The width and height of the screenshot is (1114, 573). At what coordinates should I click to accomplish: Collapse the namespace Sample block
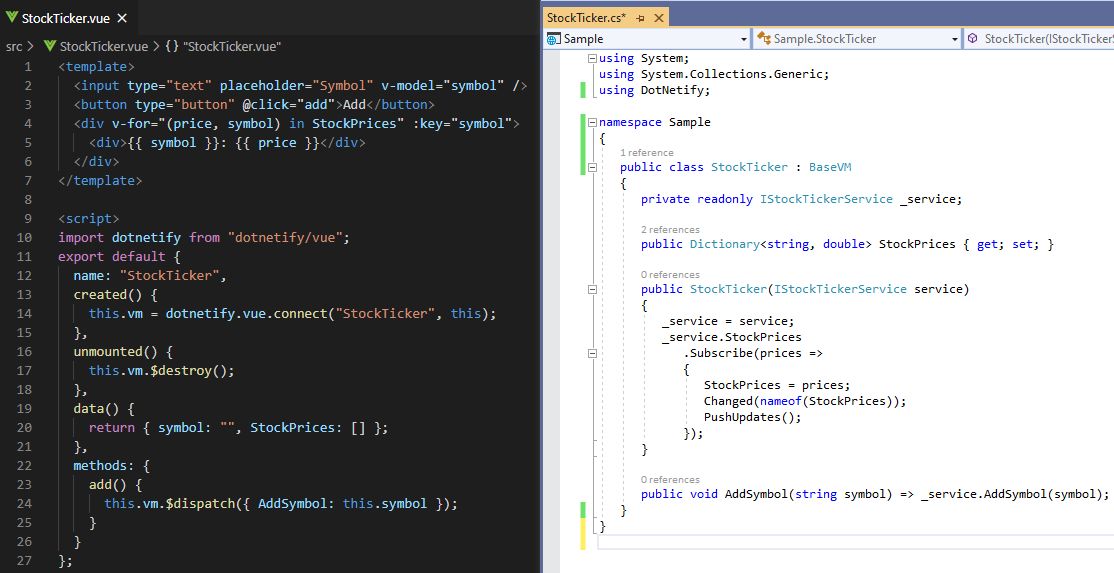coord(593,122)
